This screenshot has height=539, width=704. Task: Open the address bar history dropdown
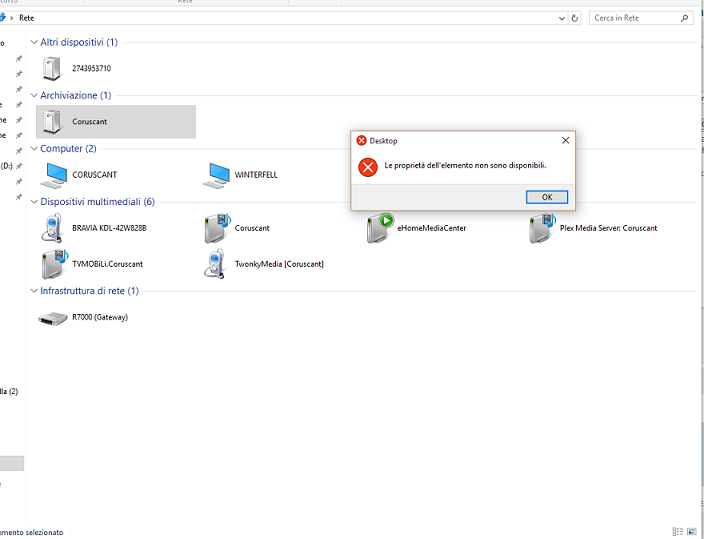[x=562, y=18]
